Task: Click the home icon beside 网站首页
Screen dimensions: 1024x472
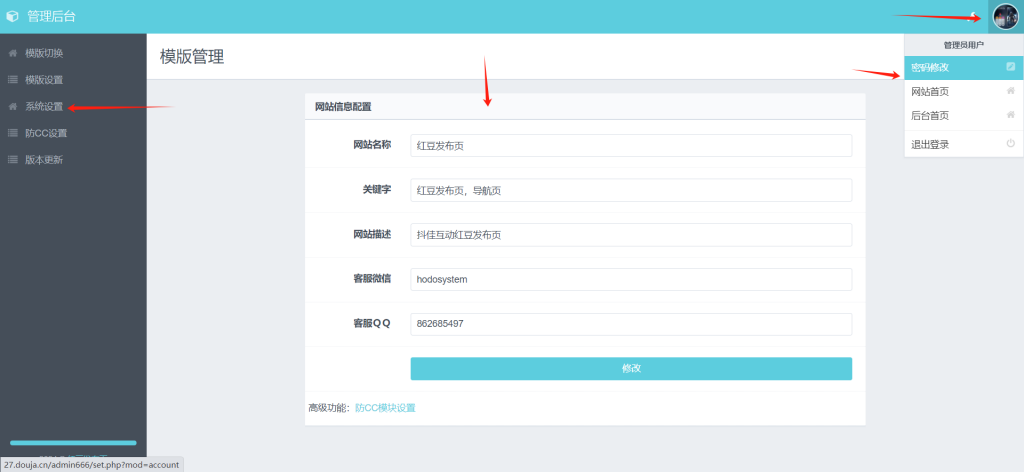Action: (x=1010, y=91)
